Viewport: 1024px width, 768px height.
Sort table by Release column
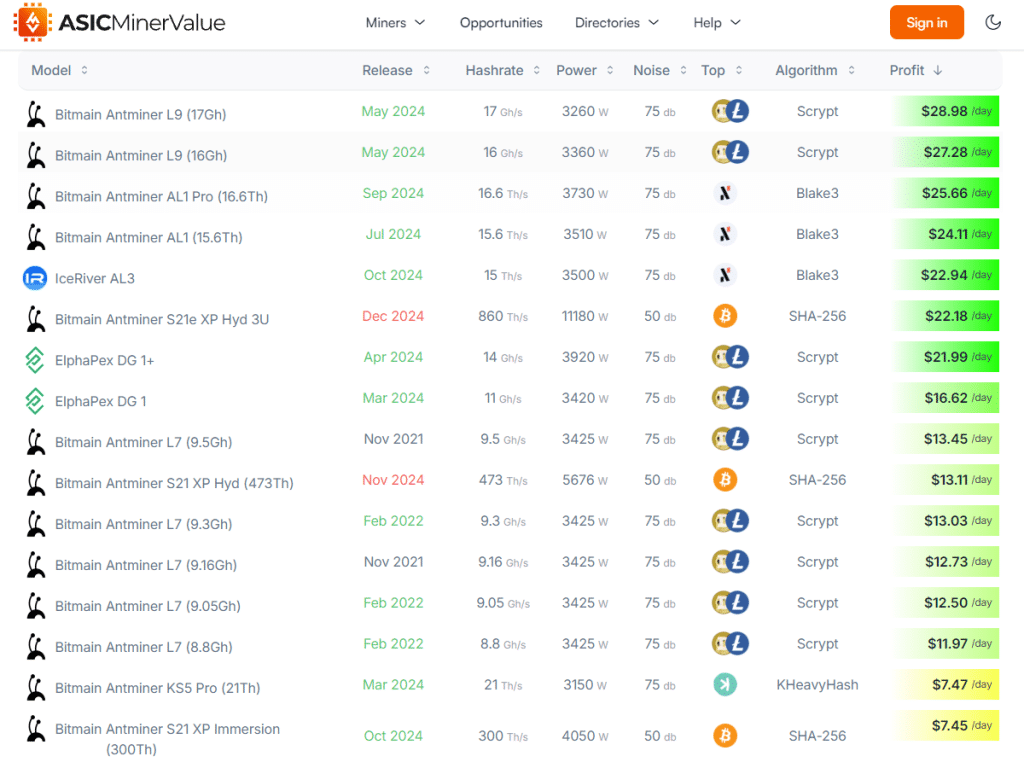(396, 71)
